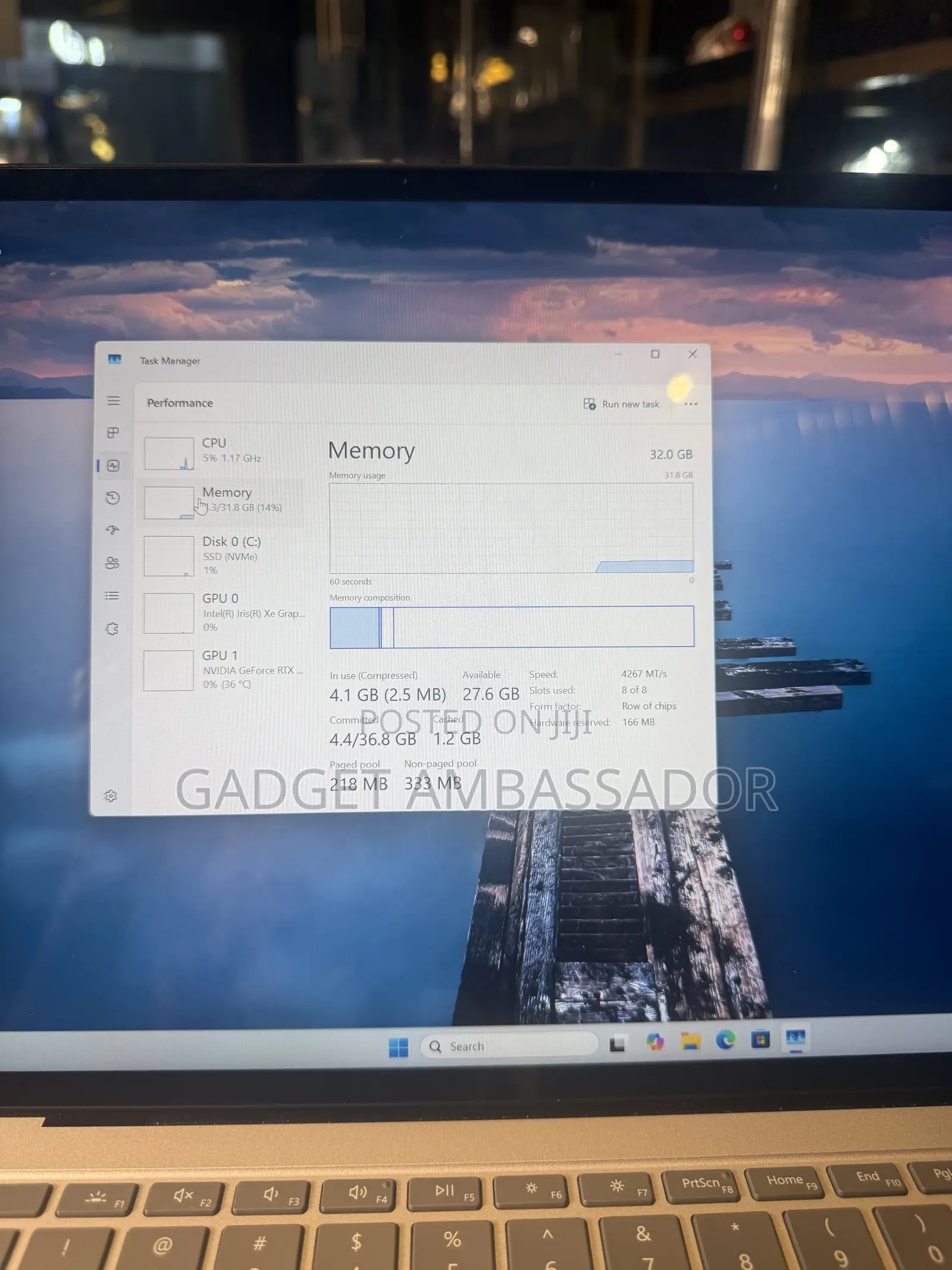Click the Memory composition bar
The image size is (952, 1270).
pyautogui.click(x=512, y=627)
